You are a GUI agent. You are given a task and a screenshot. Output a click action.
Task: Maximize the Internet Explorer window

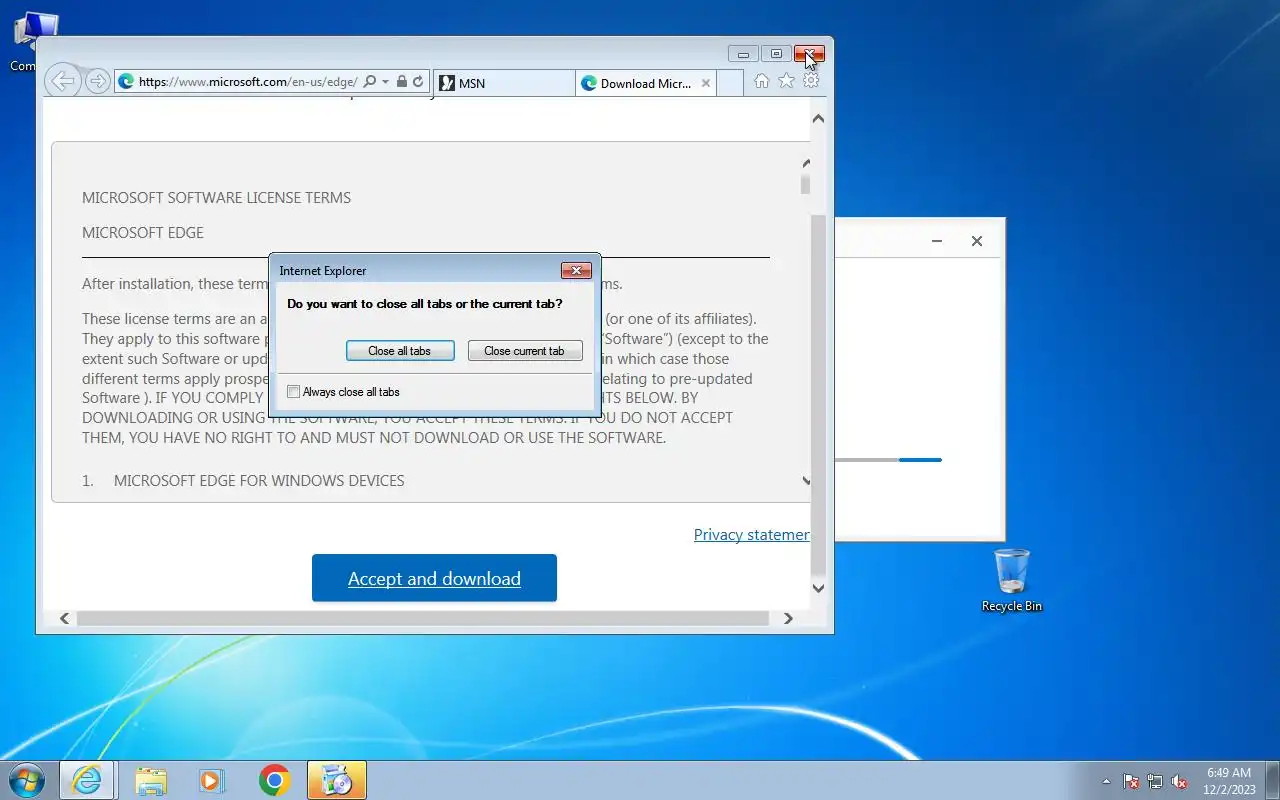pos(775,54)
